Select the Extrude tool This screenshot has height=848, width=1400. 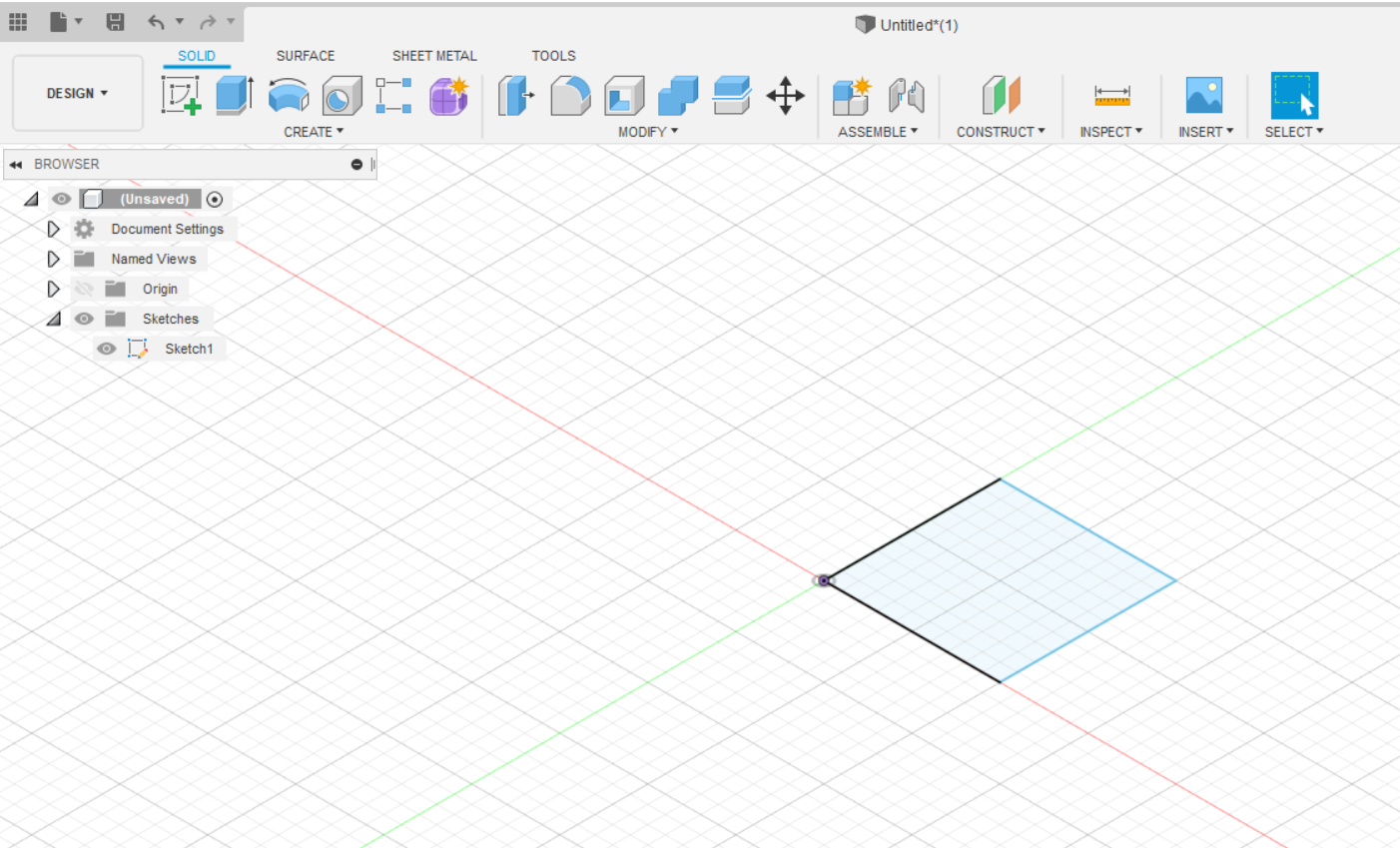235,96
